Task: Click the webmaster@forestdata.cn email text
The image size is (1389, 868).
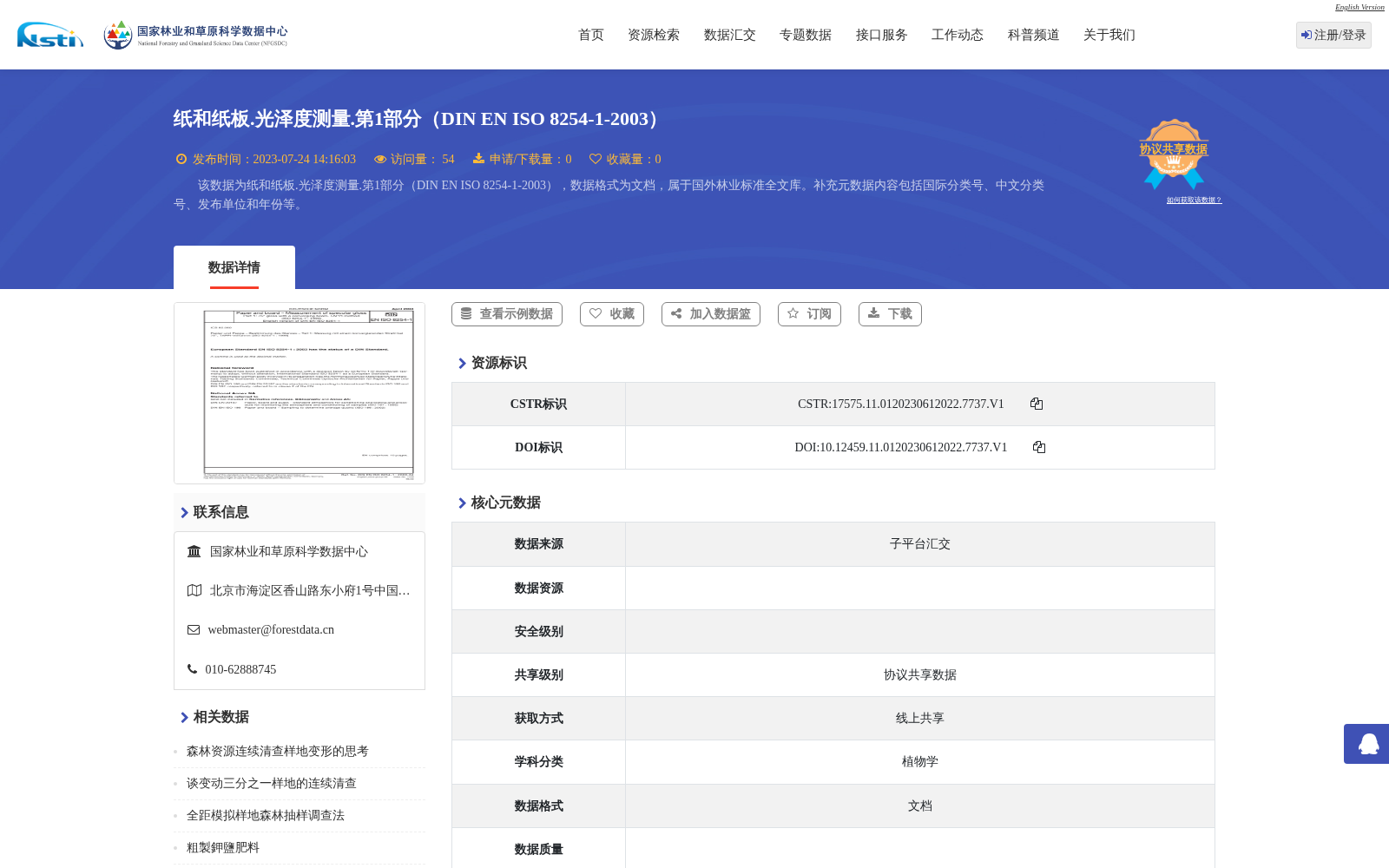Action: (271, 630)
